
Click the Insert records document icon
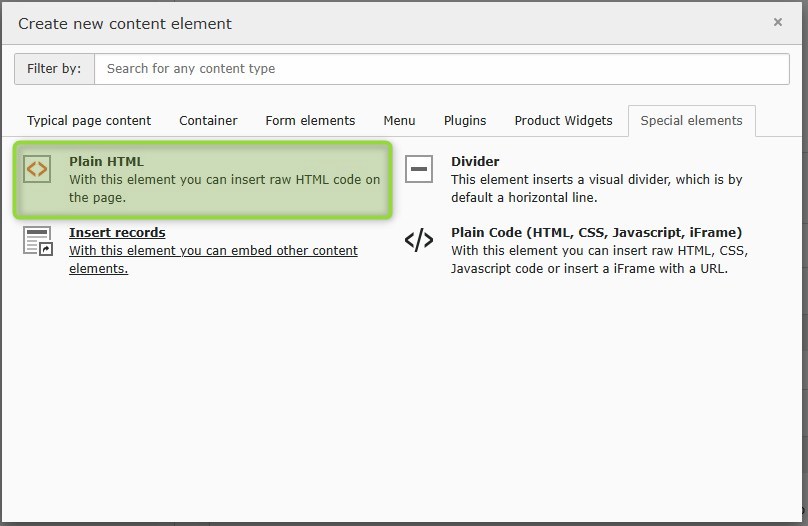click(37, 241)
